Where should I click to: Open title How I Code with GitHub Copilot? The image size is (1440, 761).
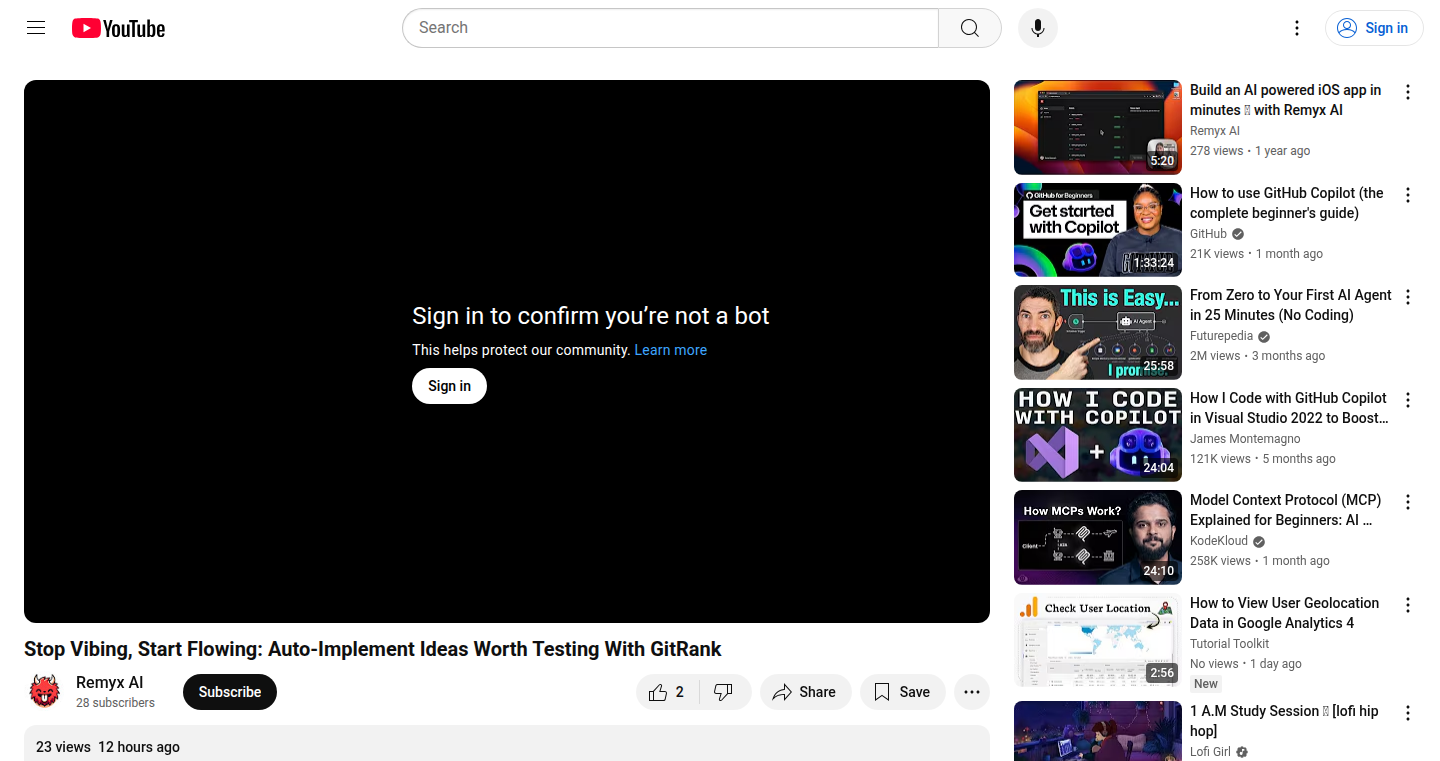tap(1289, 408)
